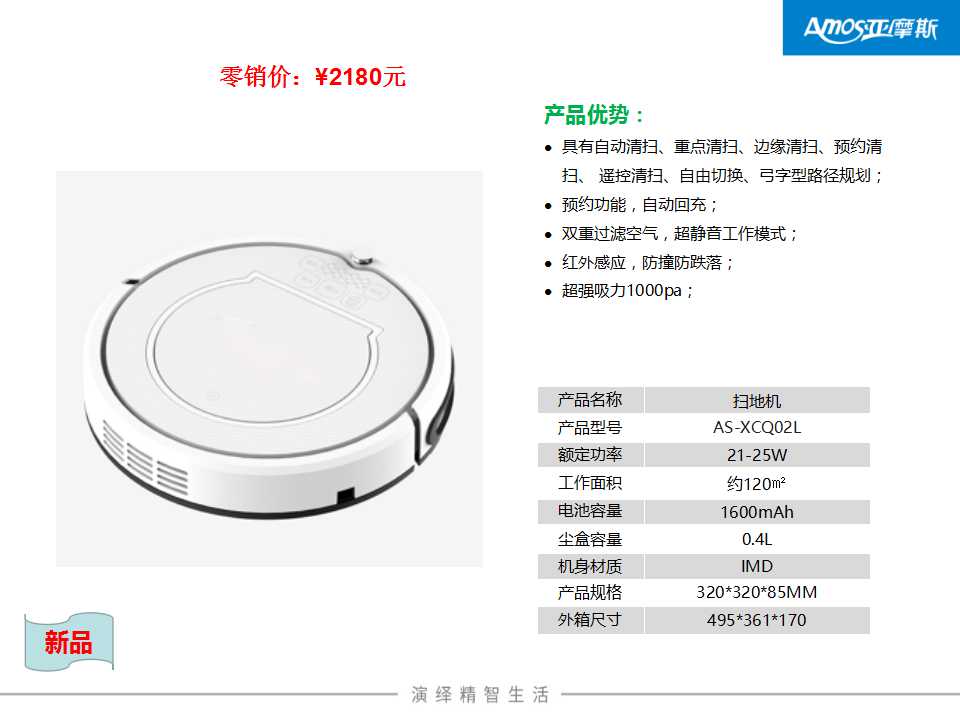Click the 约120㎡ work area value
960x720 pixels.
pyautogui.click(x=757, y=484)
